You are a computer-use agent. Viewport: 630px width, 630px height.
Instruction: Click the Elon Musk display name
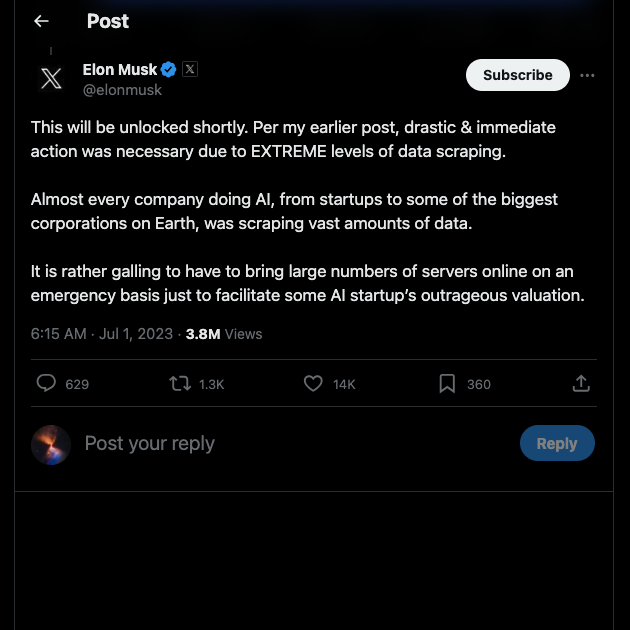[x=120, y=70]
